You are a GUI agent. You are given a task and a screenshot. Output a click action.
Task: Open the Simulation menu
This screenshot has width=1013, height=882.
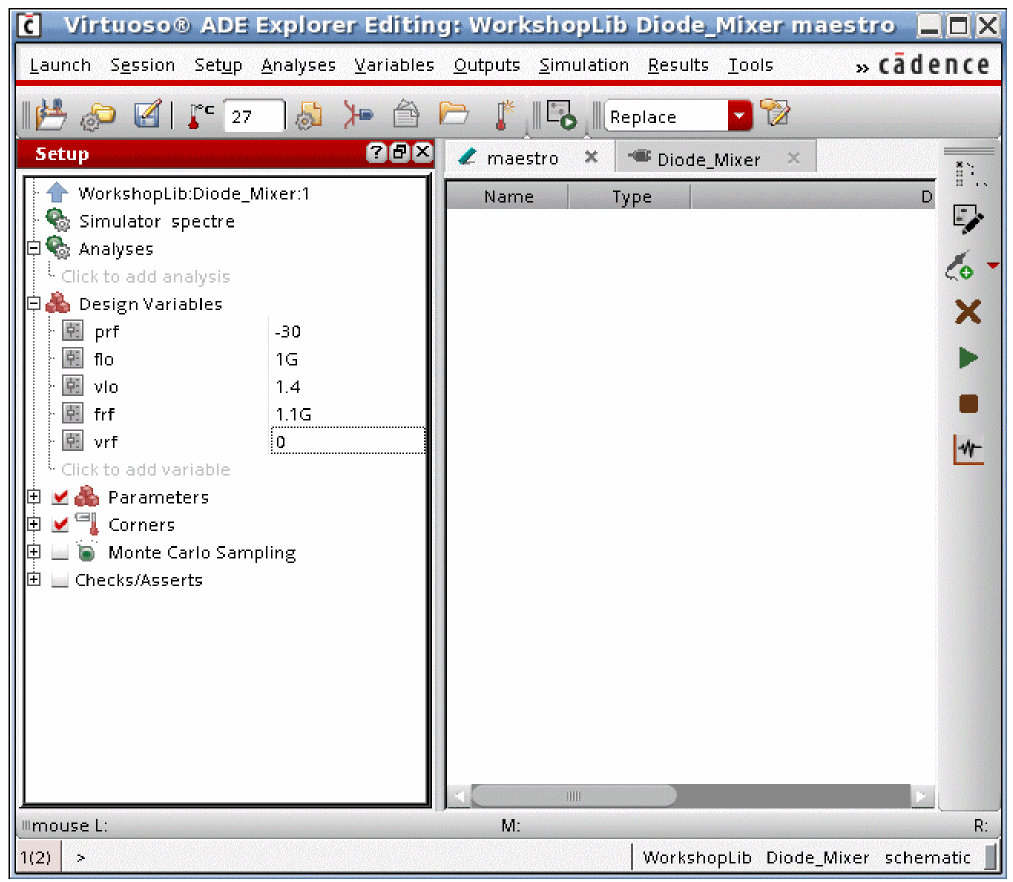click(583, 65)
